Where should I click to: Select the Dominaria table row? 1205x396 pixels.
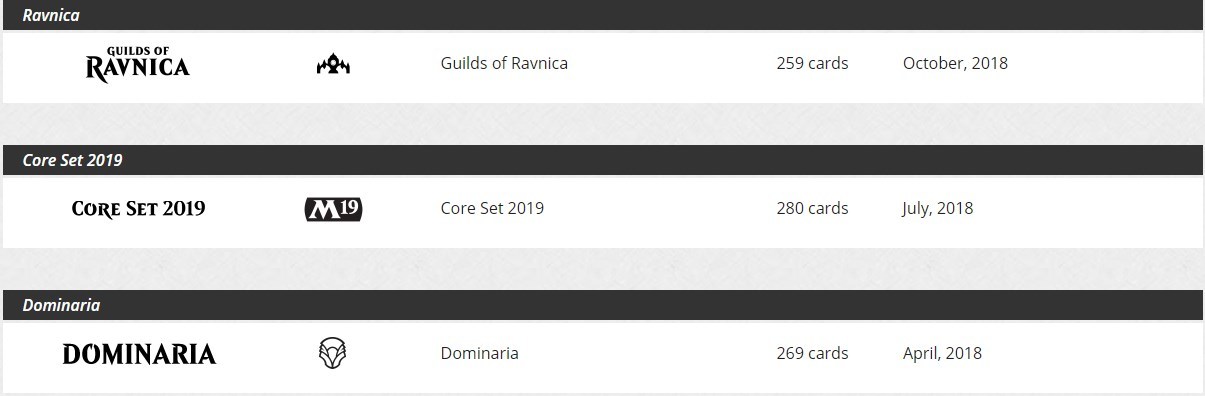(x=602, y=356)
